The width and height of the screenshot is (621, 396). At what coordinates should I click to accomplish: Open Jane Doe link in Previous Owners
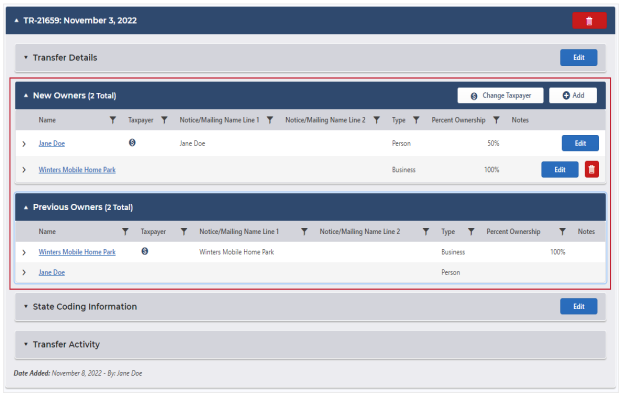tap(51, 272)
